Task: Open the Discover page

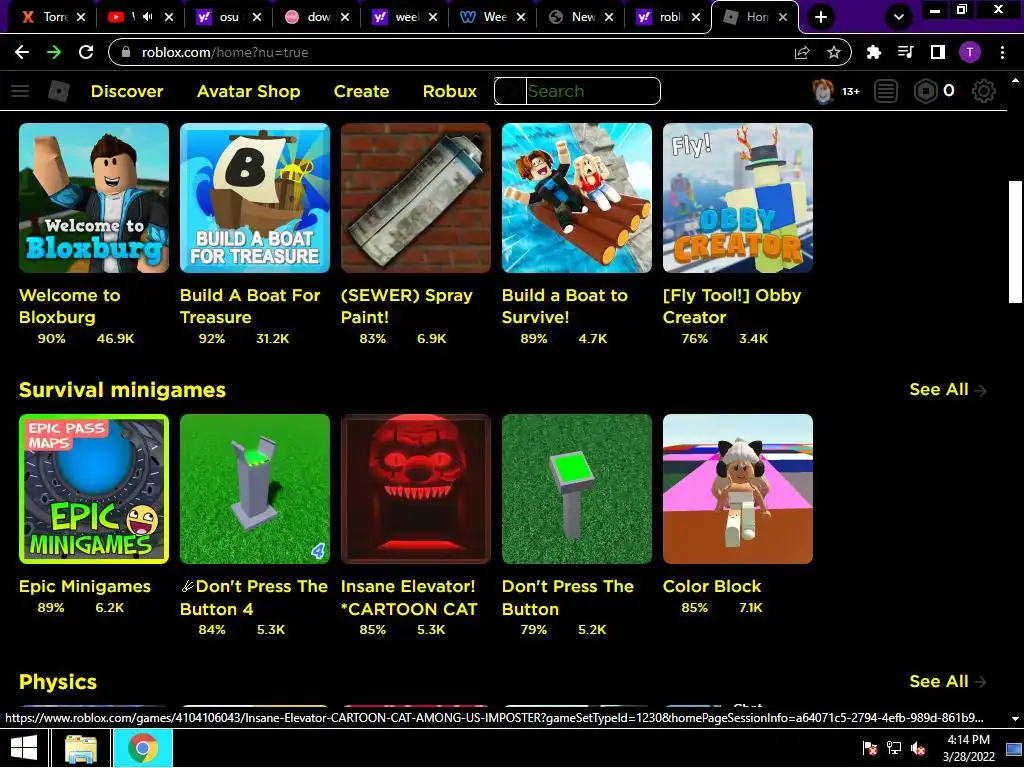Action: pyautogui.click(x=127, y=91)
